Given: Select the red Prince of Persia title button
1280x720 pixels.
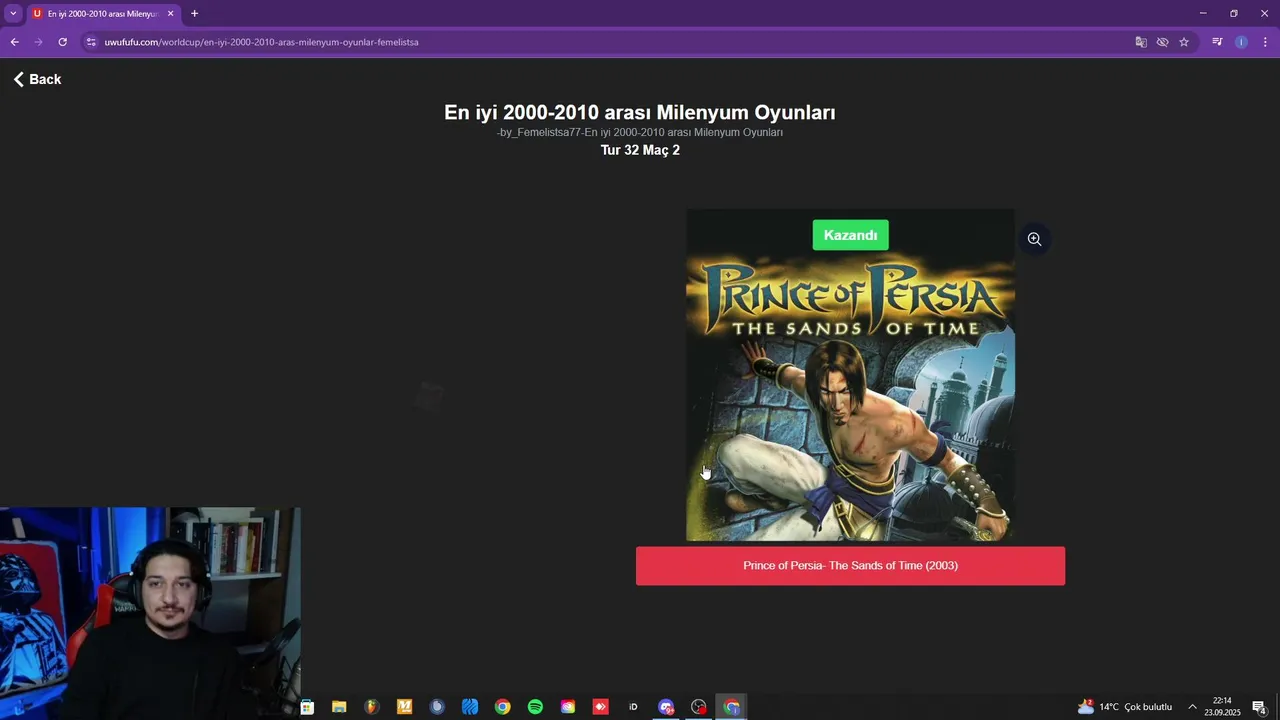Looking at the screenshot, I should tap(850, 566).
